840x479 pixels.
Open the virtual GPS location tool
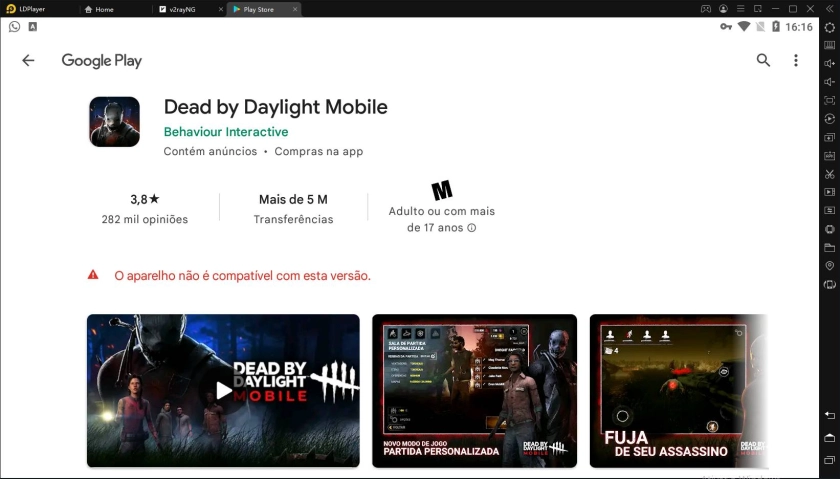tap(829, 266)
